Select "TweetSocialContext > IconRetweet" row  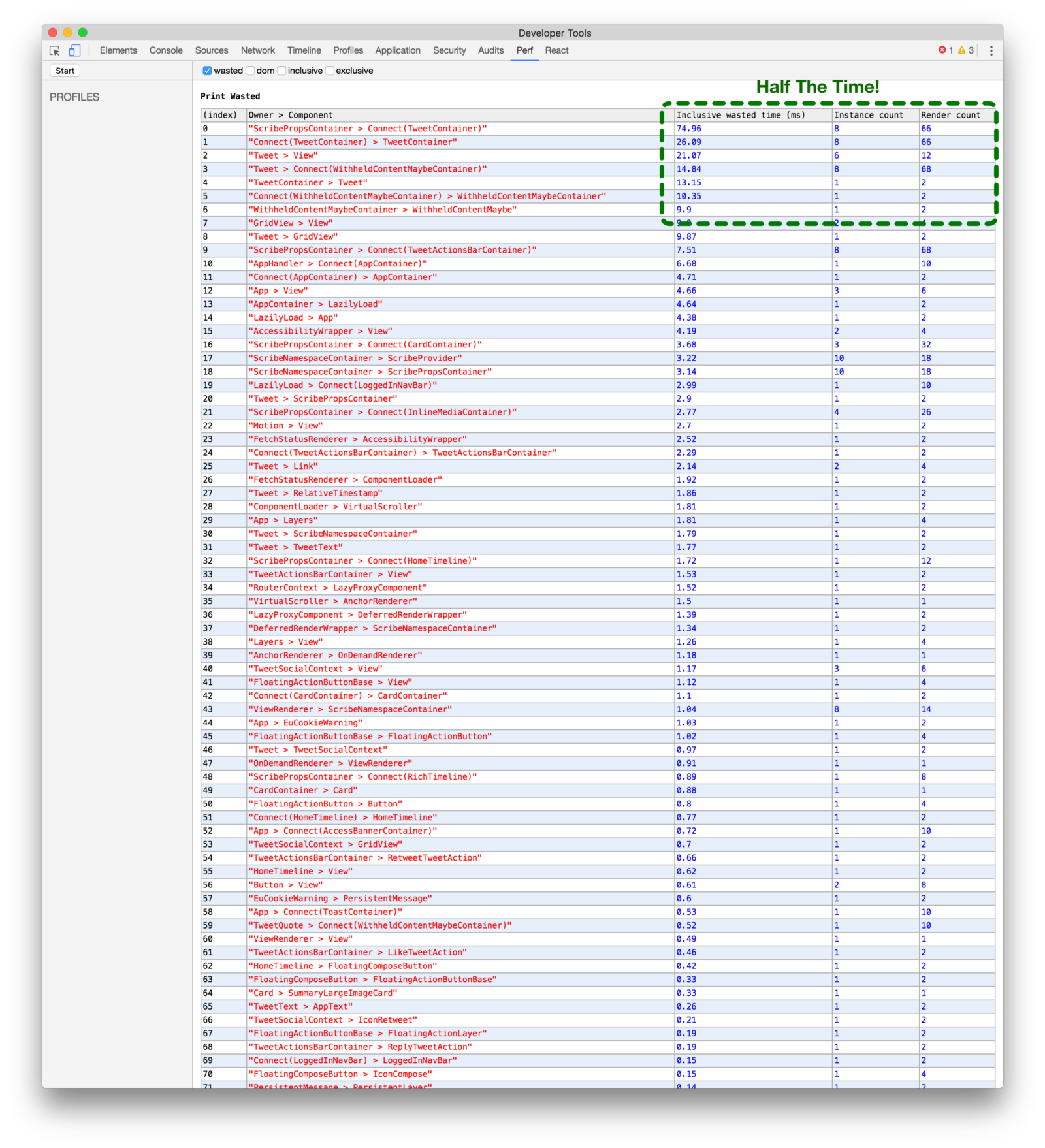[x=598, y=1020]
